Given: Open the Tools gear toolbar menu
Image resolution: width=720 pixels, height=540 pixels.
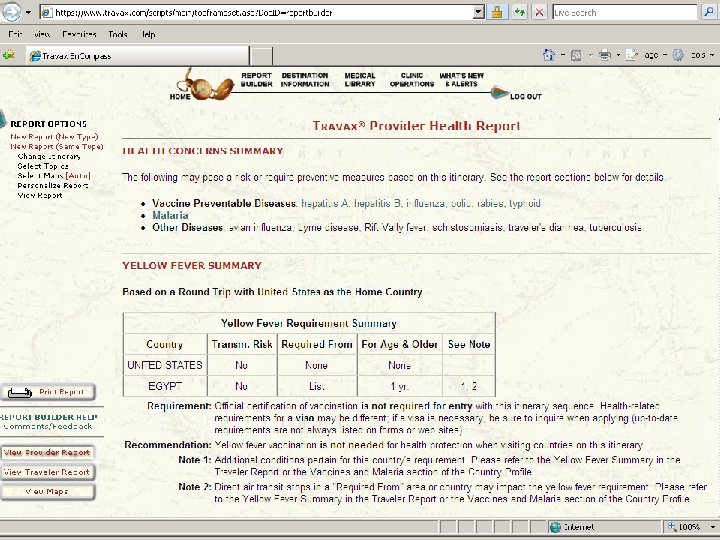Looking at the screenshot, I should [x=693, y=55].
